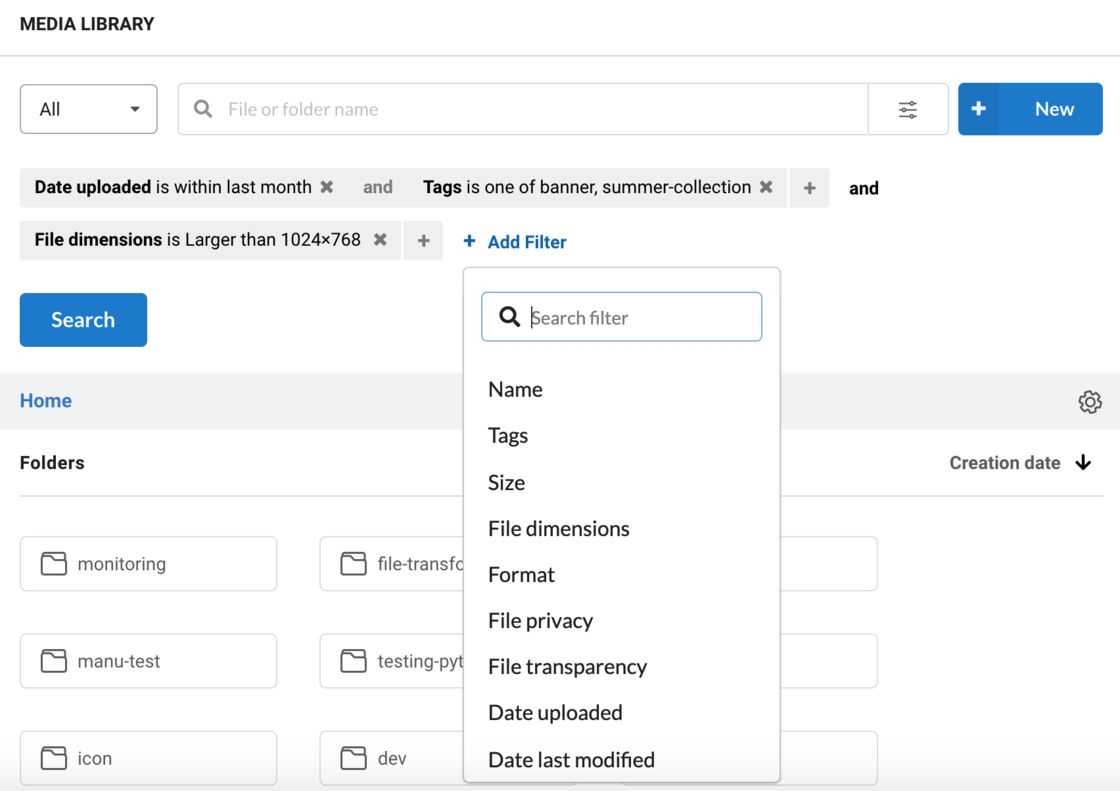Remove the File dimensions filter
Screen dimensions: 1120x791
(380, 240)
